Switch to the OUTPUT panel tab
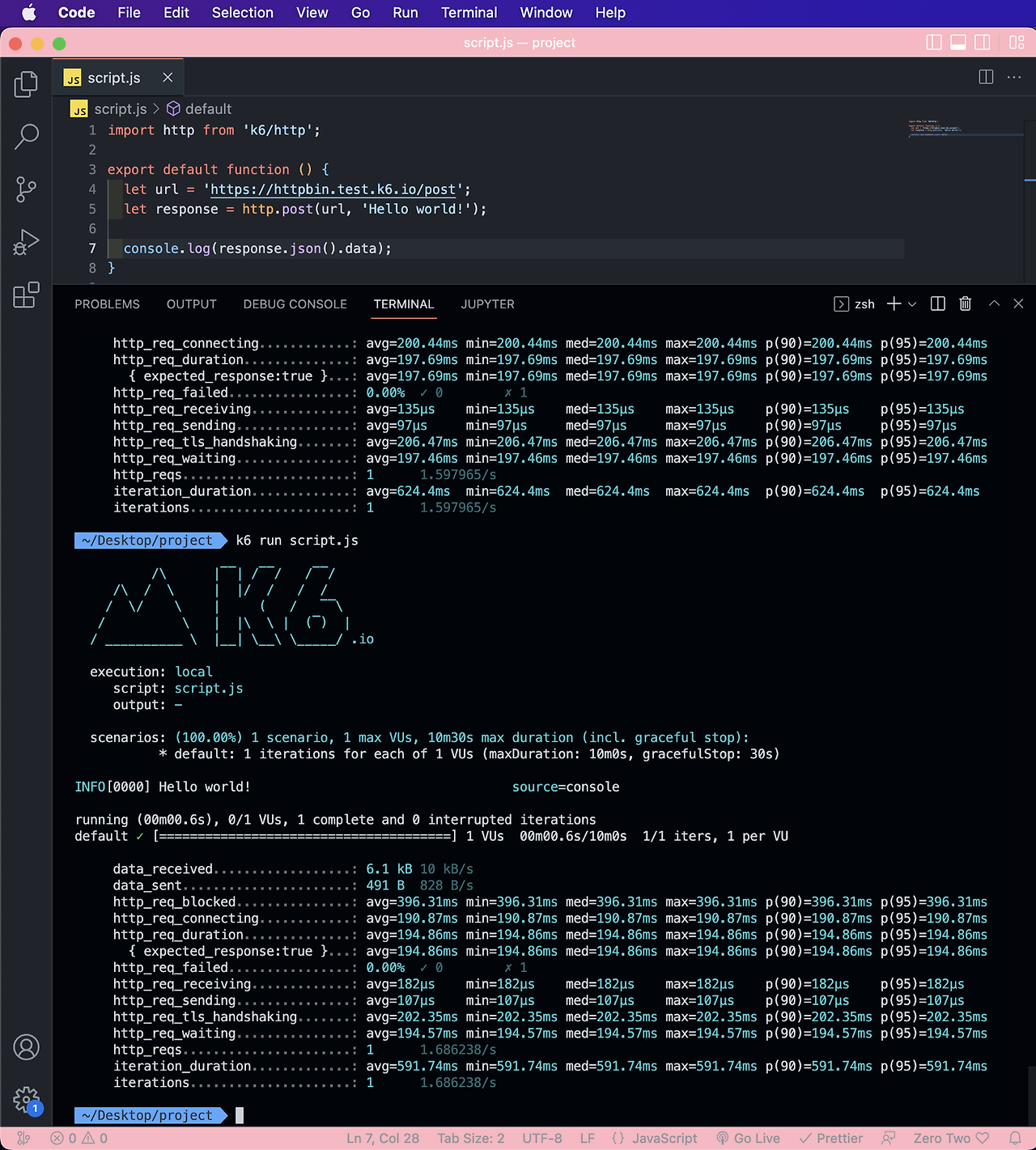The height and width of the screenshot is (1150, 1036). click(x=192, y=304)
